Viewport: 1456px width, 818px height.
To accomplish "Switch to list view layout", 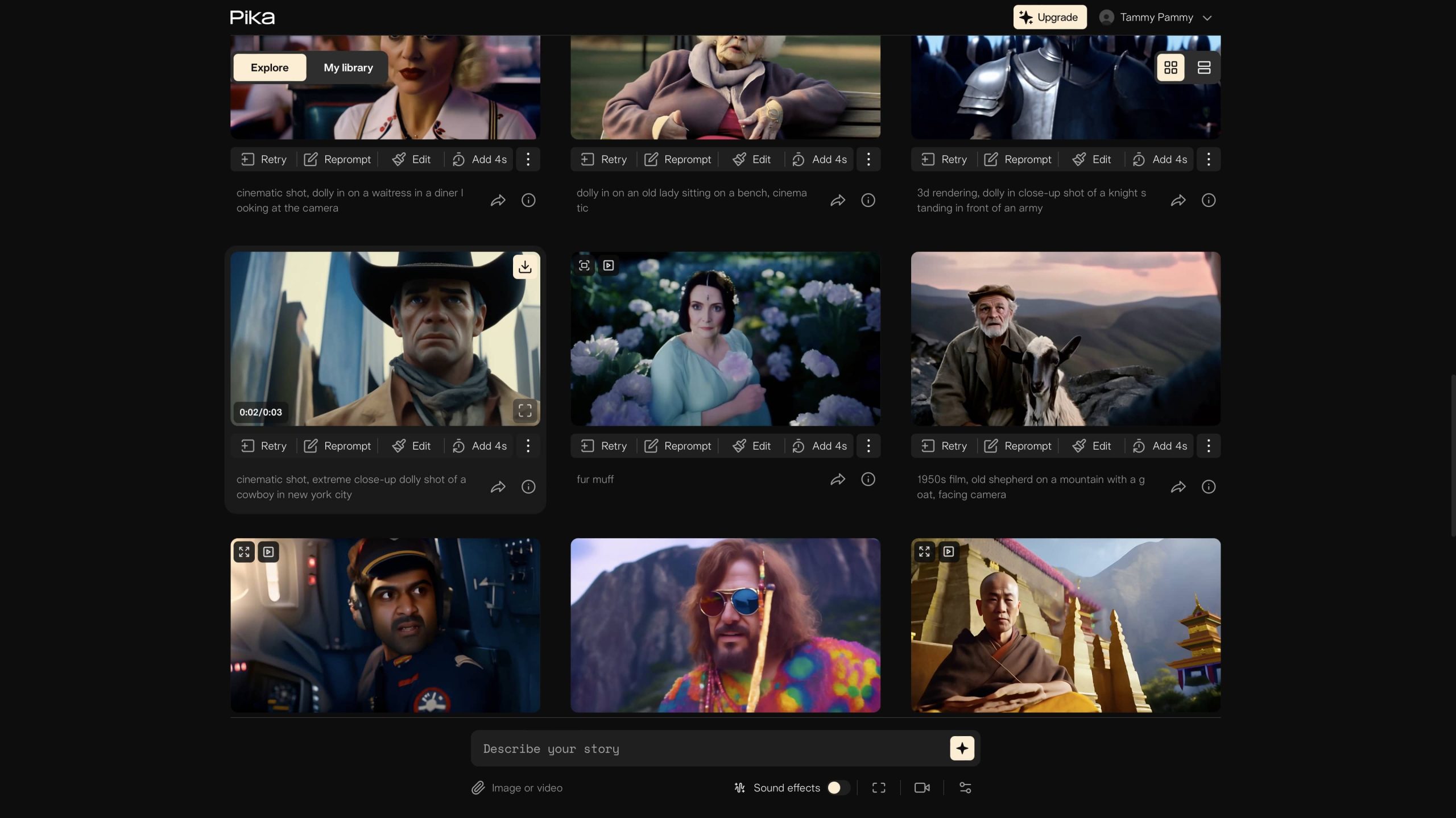I will pyautogui.click(x=1203, y=68).
